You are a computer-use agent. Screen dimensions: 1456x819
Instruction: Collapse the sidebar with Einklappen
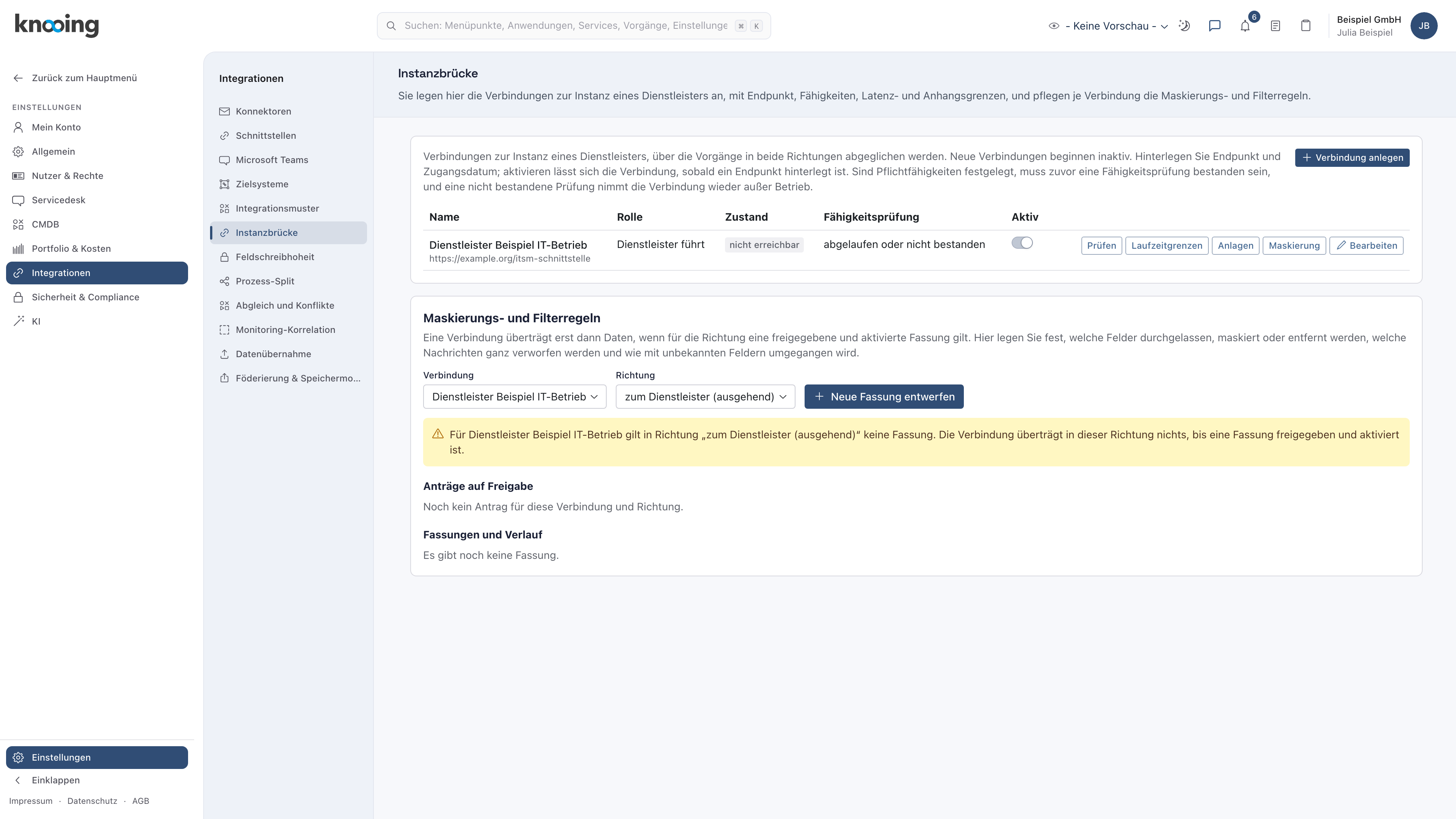55,780
